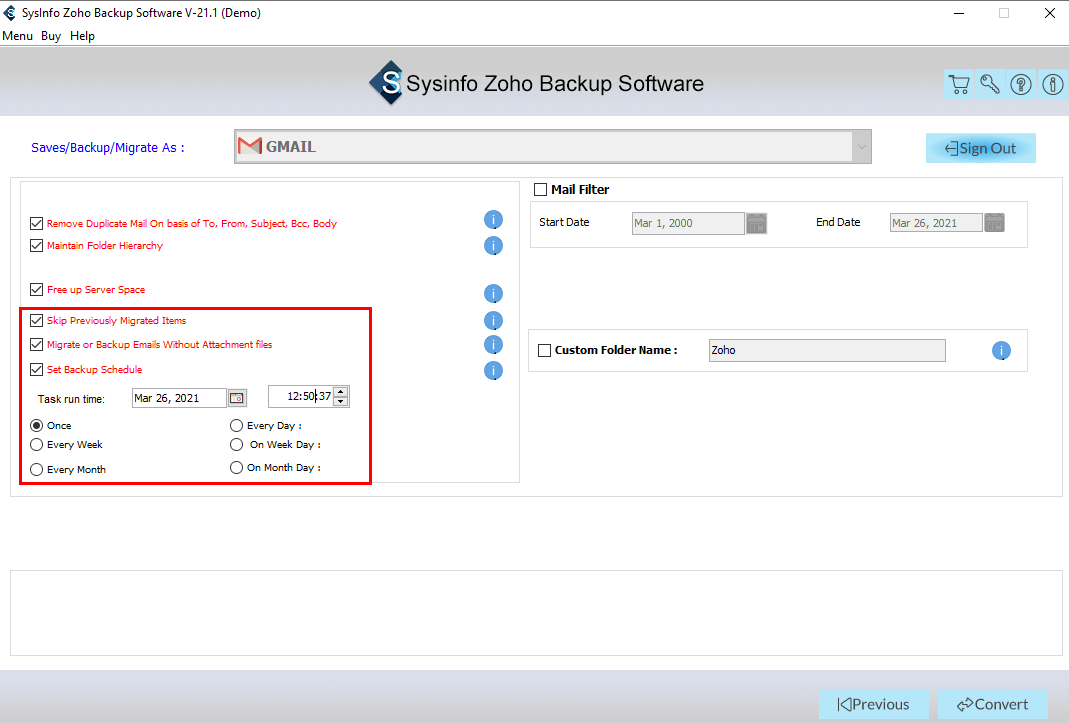Viewport: 1069px width, 723px height.
Task: Show info for Maintain Folder Hierarchy
Action: tap(493, 246)
